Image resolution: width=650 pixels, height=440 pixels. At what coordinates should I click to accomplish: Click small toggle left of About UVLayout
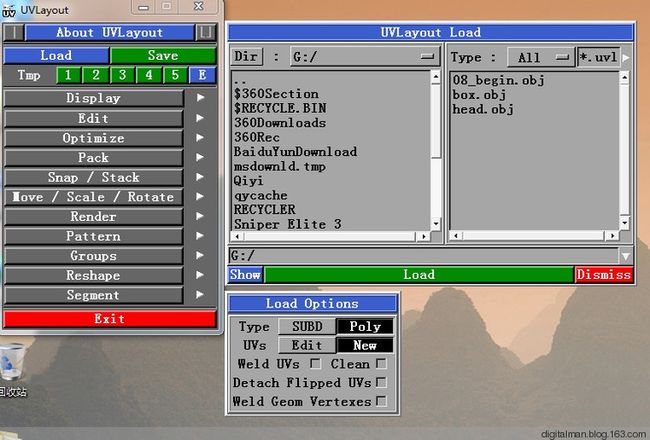coord(14,32)
